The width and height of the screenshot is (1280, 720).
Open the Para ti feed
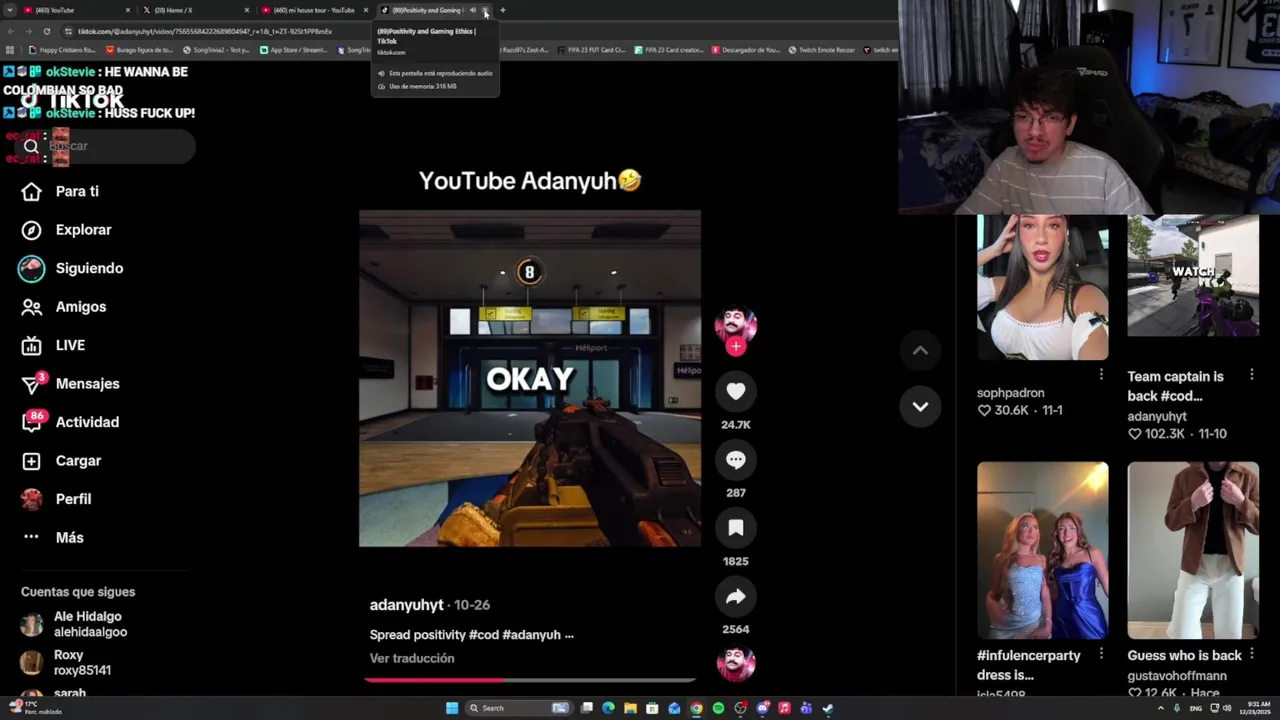click(62, 191)
